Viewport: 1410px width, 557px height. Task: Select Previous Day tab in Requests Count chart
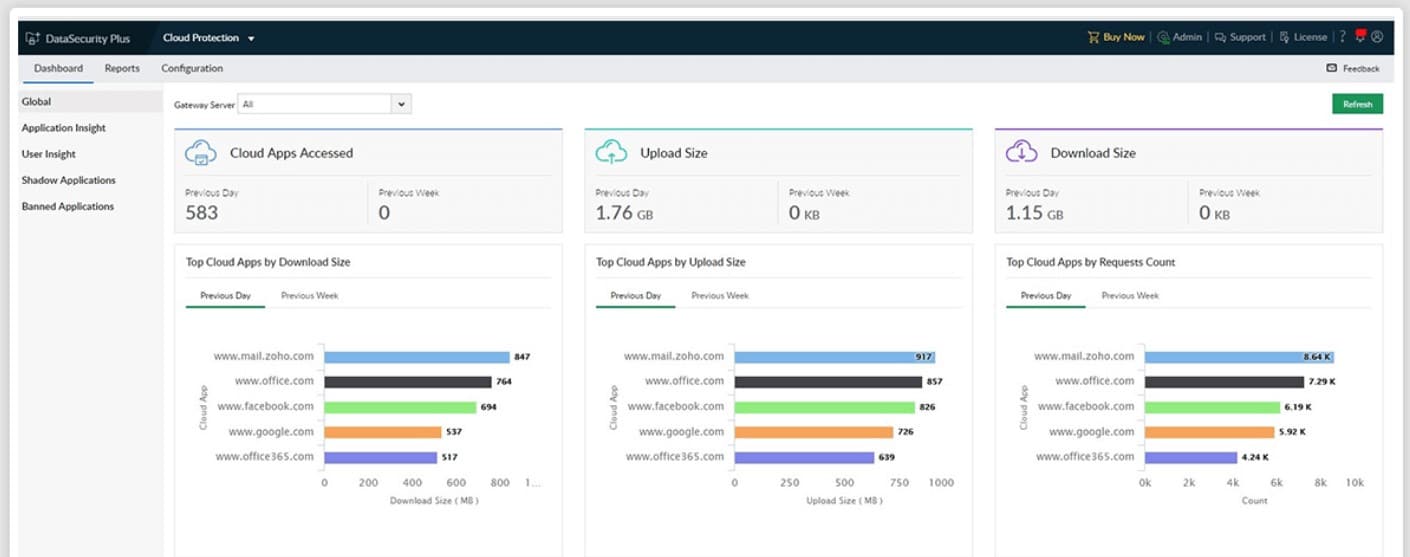pos(1045,296)
